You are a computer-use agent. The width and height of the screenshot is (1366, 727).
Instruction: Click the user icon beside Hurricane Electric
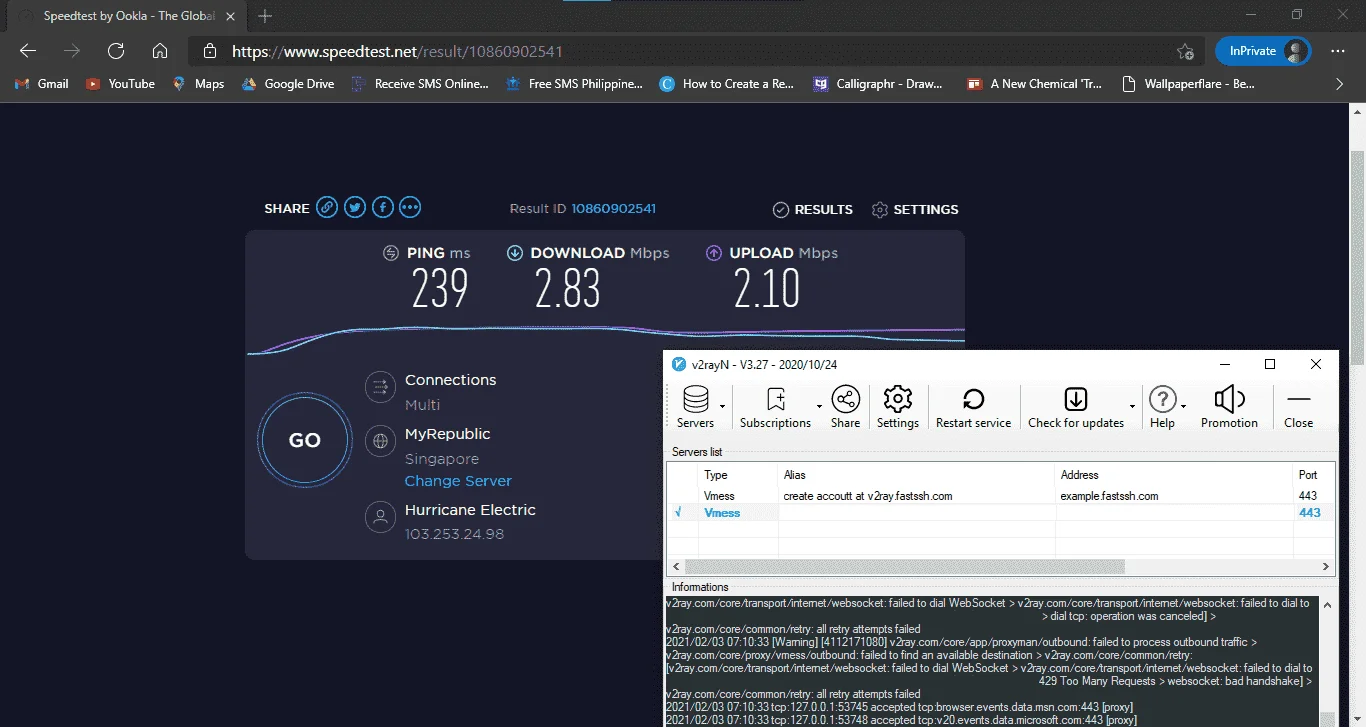pos(379,516)
